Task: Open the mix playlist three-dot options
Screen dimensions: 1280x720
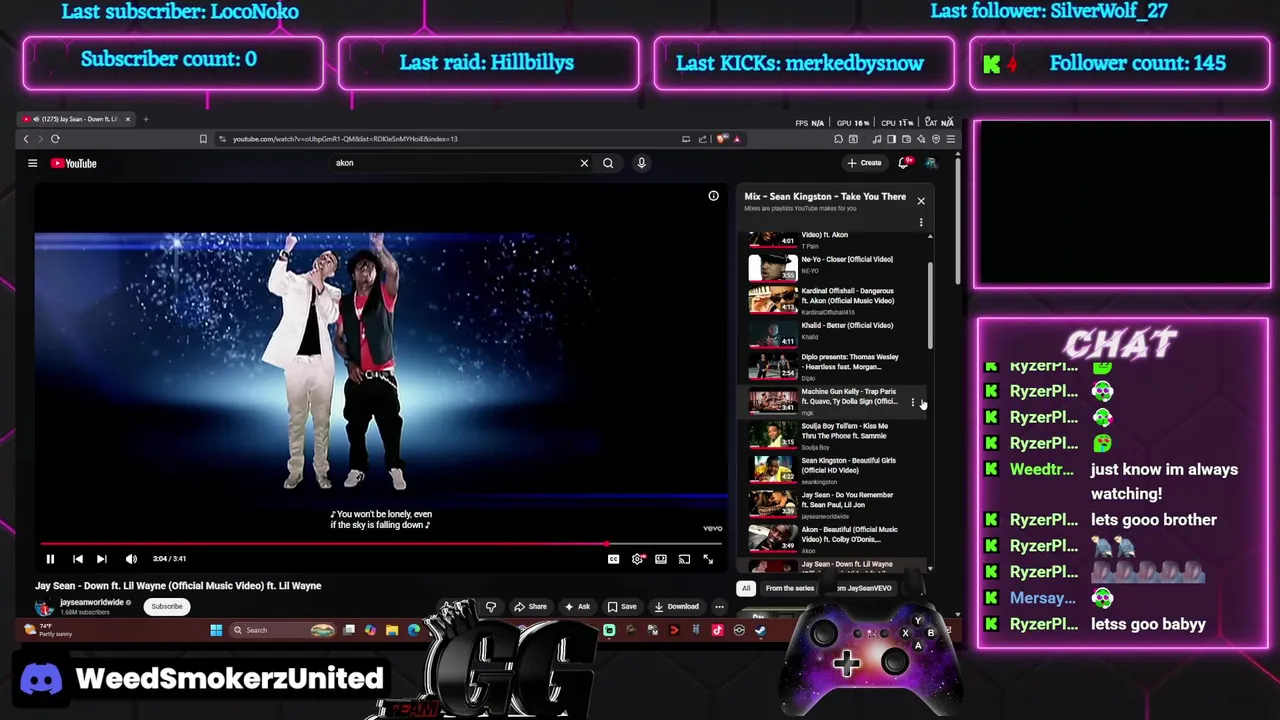Action: coord(921,222)
